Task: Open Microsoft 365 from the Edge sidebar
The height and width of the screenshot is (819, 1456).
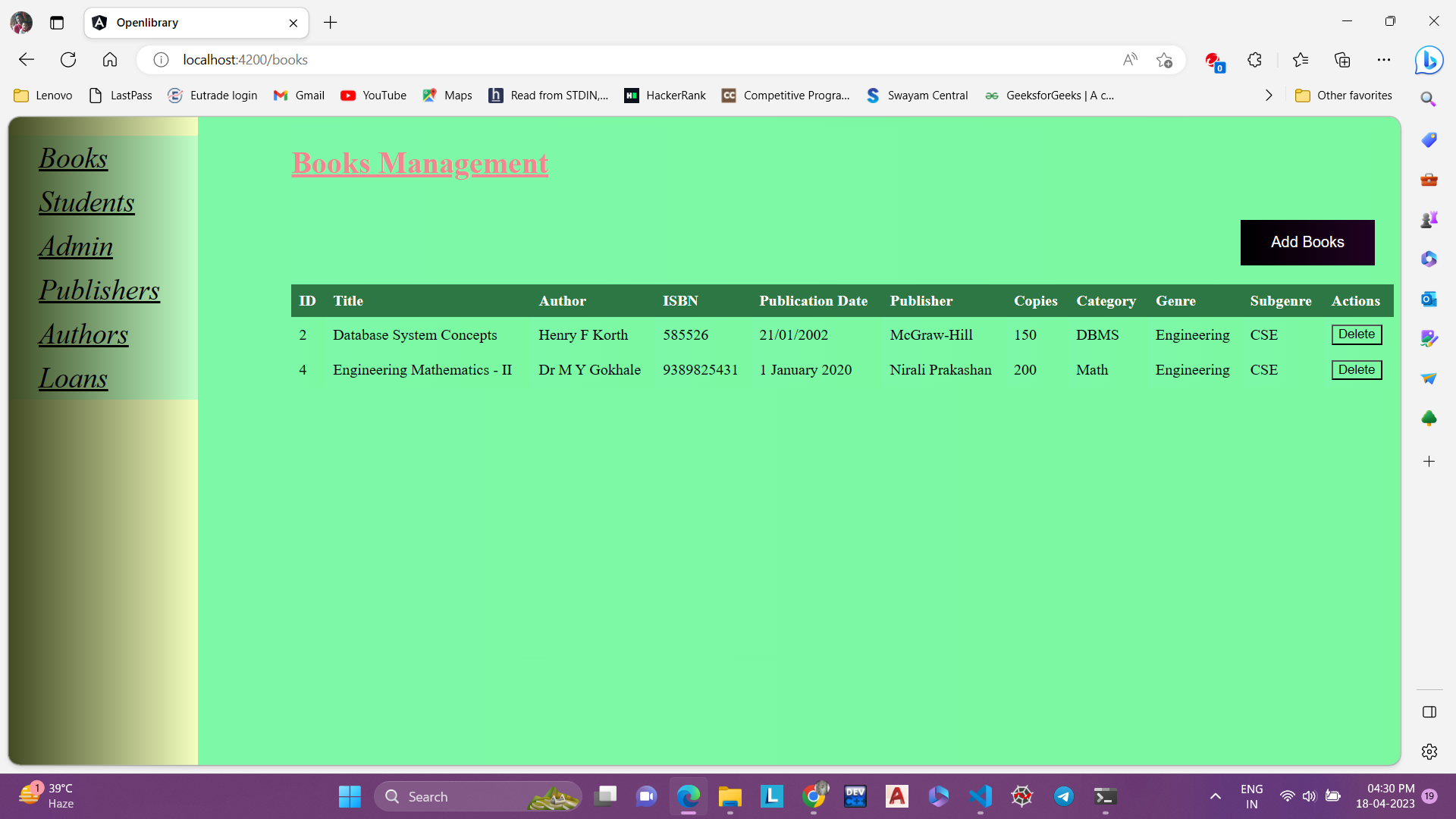Action: coord(1429,259)
